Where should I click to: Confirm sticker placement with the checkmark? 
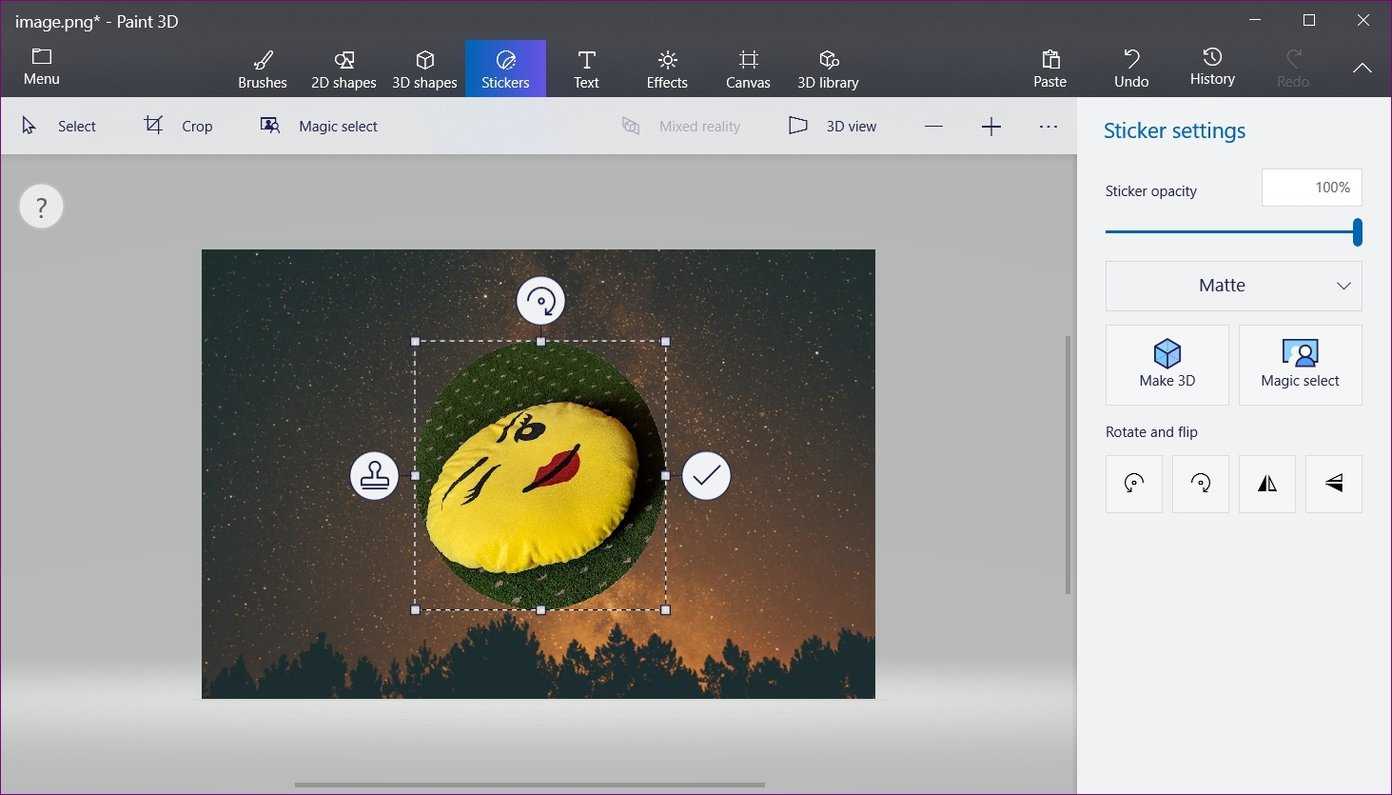[706, 476]
